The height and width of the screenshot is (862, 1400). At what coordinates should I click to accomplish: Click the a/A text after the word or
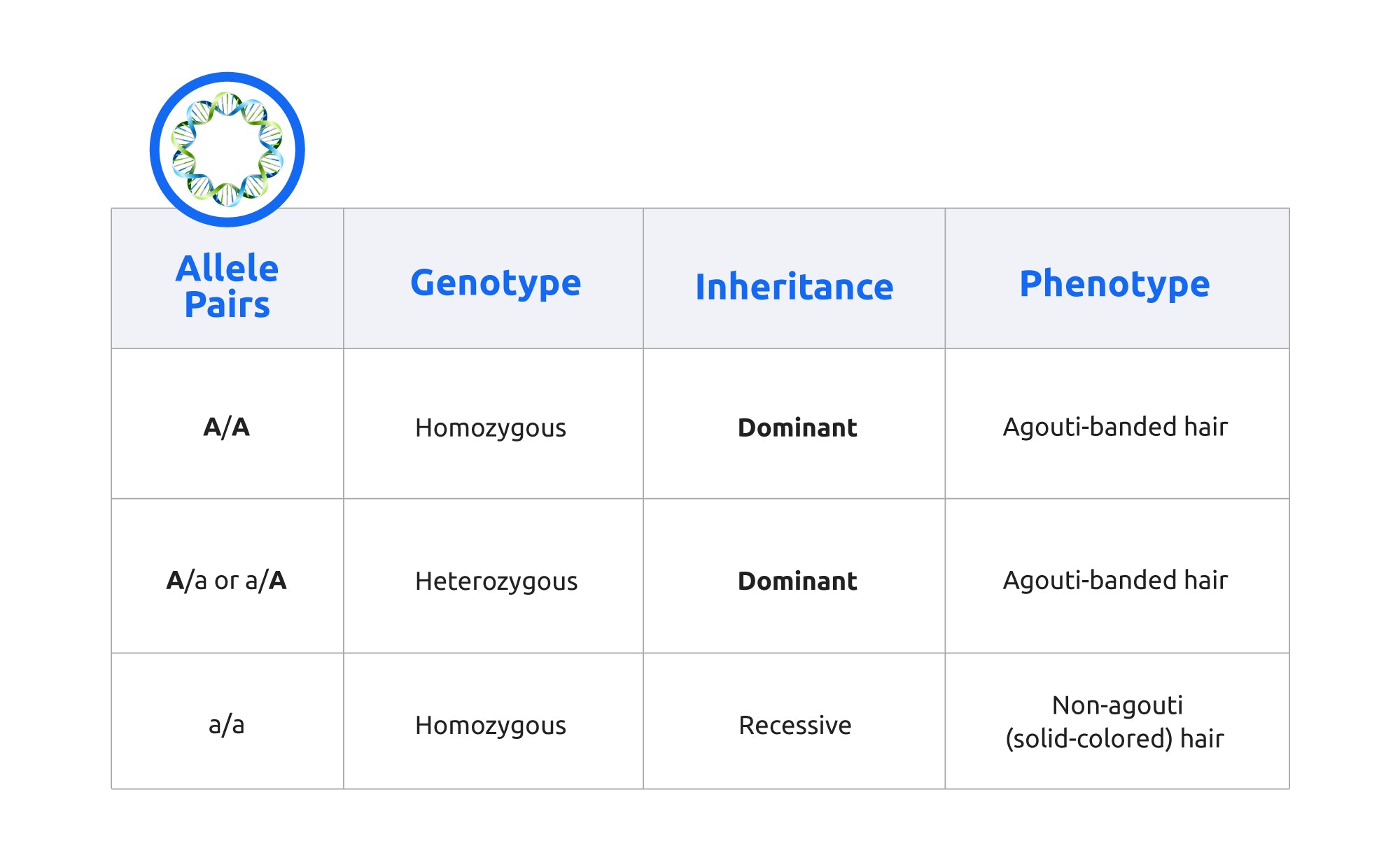(266, 581)
